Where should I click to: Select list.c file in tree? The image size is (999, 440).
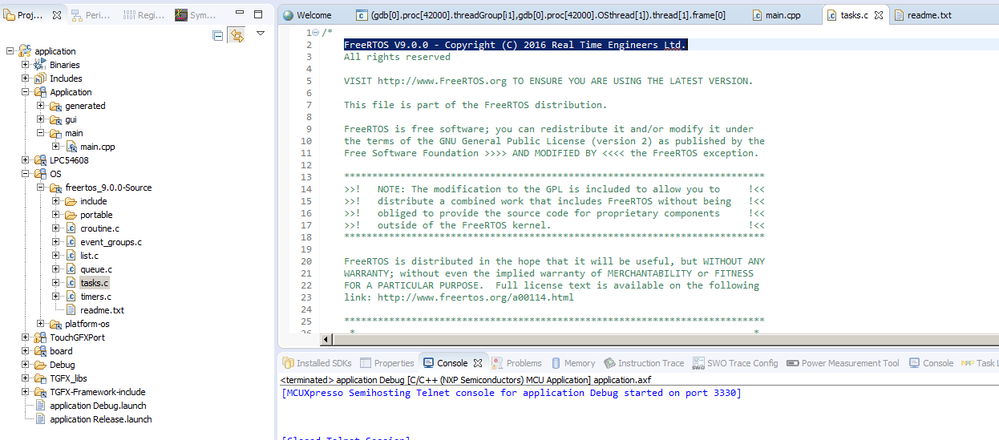(89, 255)
